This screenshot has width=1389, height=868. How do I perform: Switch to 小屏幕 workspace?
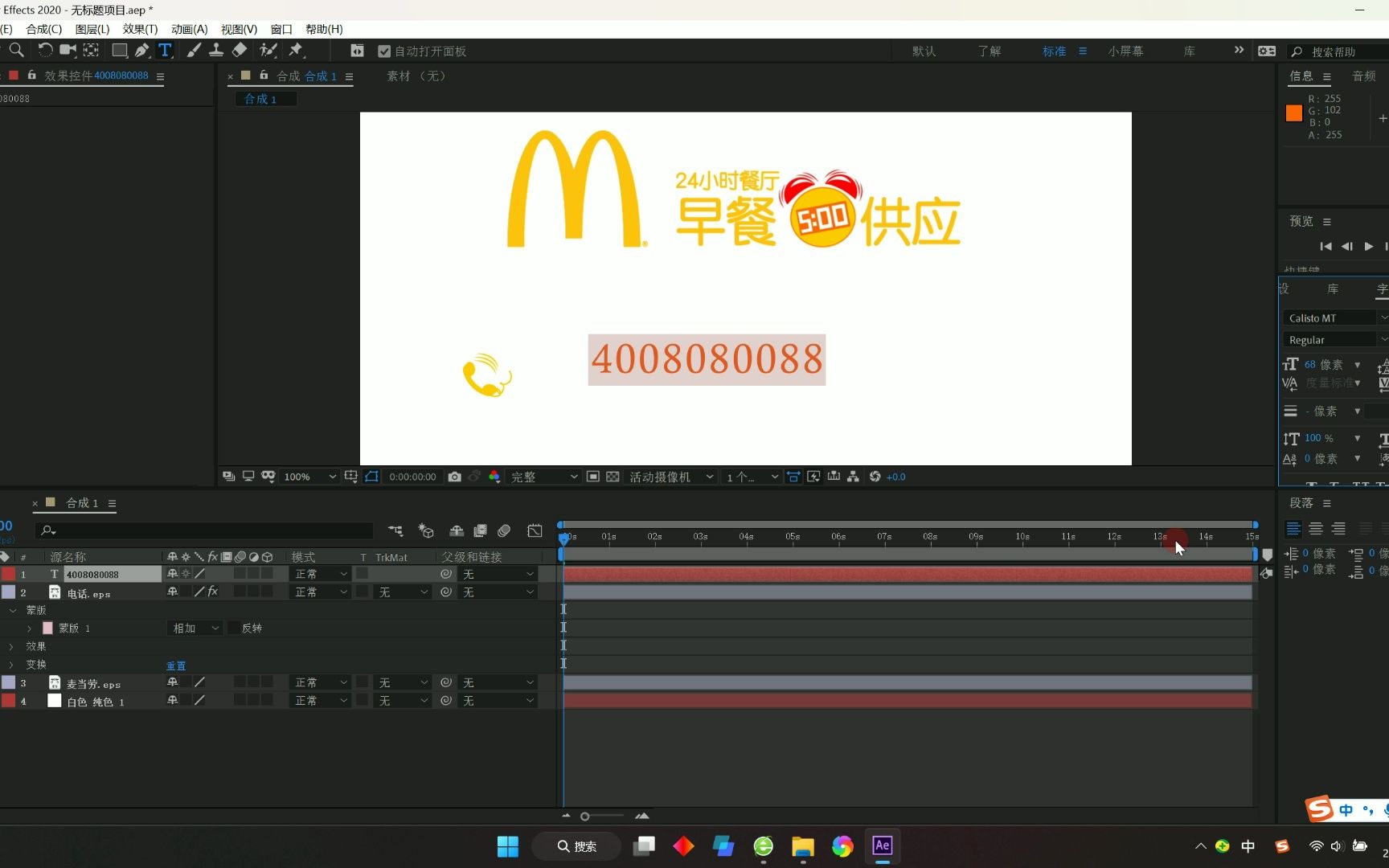click(x=1125, y=51)
